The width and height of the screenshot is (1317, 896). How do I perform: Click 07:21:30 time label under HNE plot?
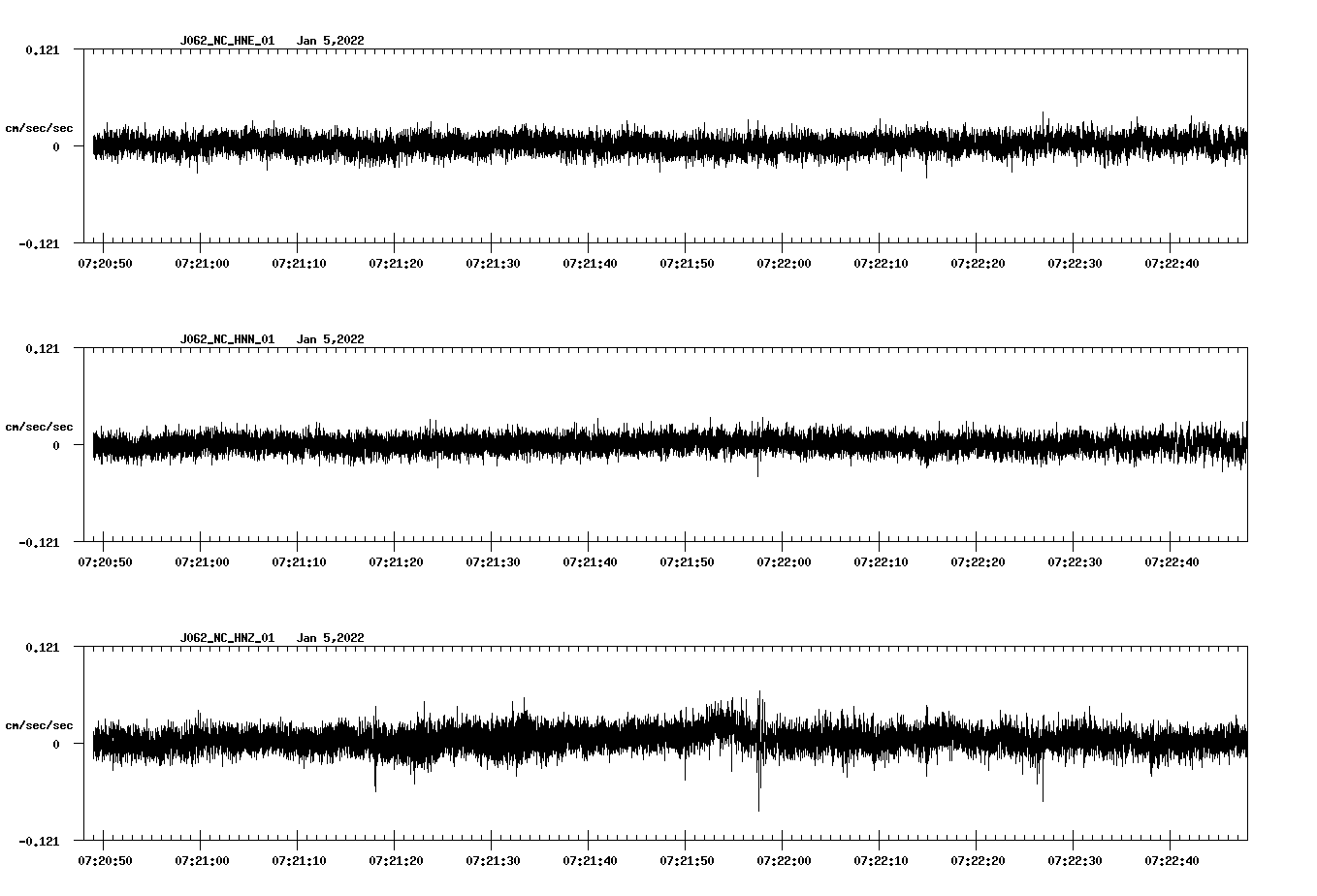[493, 263]
